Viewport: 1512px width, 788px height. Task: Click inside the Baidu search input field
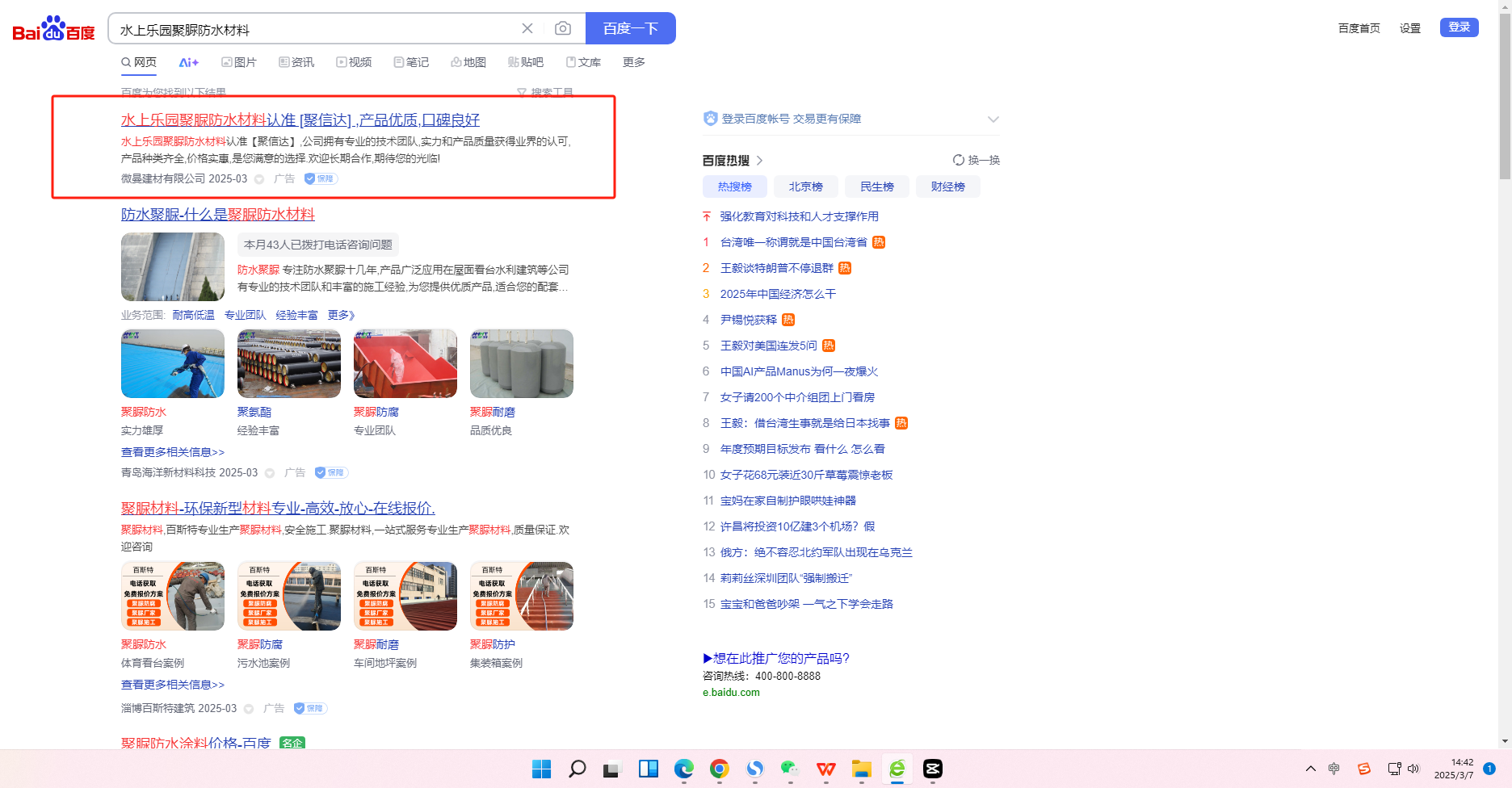point(315,29)
